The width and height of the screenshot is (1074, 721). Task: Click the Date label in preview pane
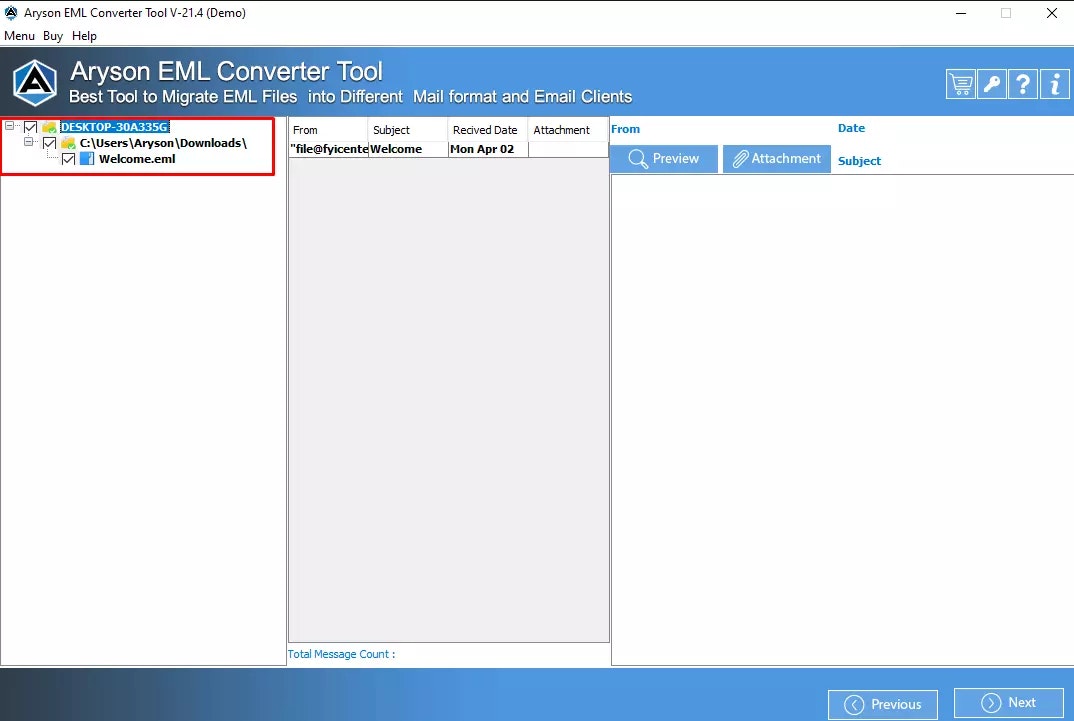851,128
